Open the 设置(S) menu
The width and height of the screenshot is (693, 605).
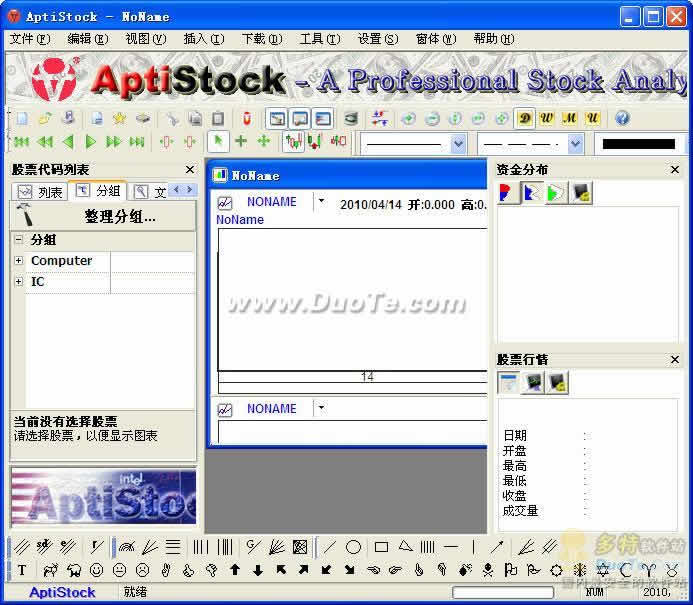[x=378, y=39]
